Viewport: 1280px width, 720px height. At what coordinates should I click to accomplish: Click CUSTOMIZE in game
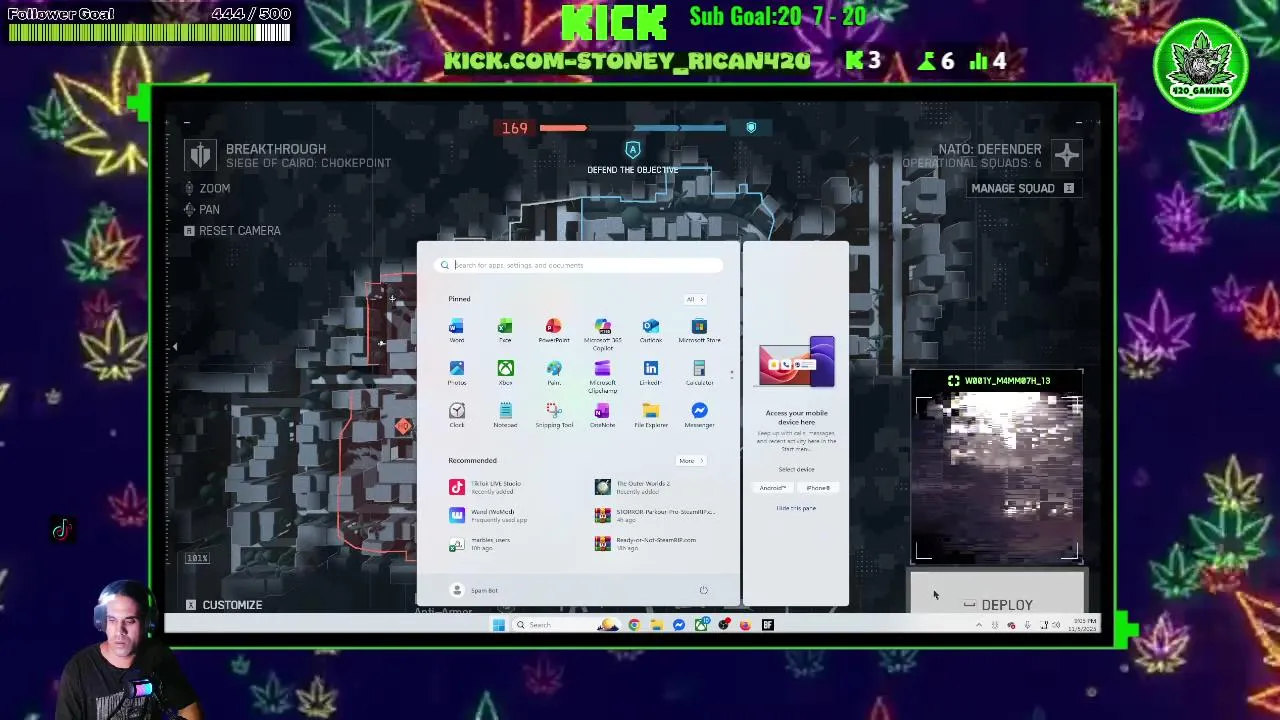pyautogui.click(x=224, y=605)
